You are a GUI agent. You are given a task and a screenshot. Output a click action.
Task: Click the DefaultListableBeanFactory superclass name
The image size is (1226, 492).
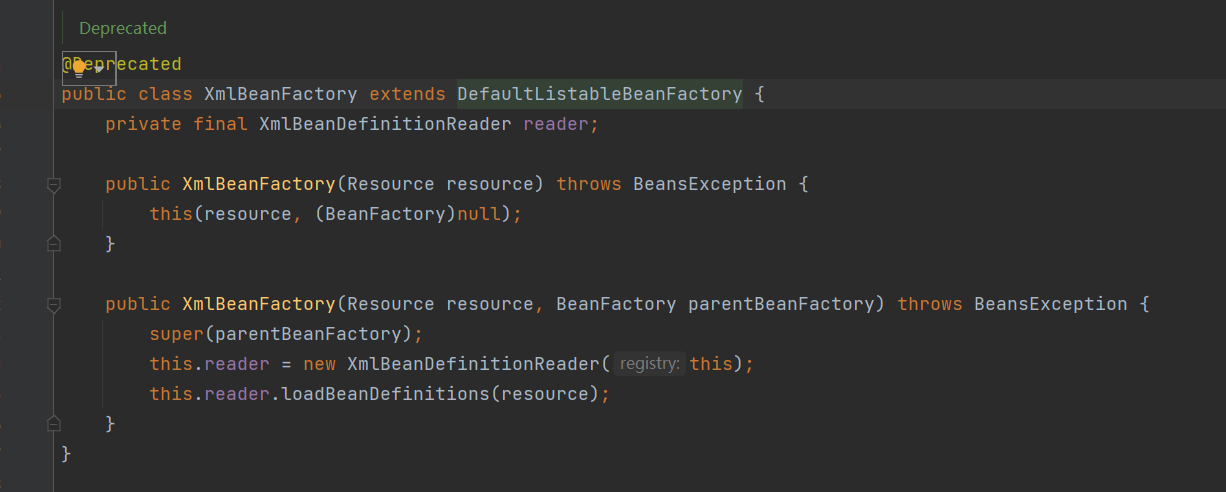coord(600,94)
